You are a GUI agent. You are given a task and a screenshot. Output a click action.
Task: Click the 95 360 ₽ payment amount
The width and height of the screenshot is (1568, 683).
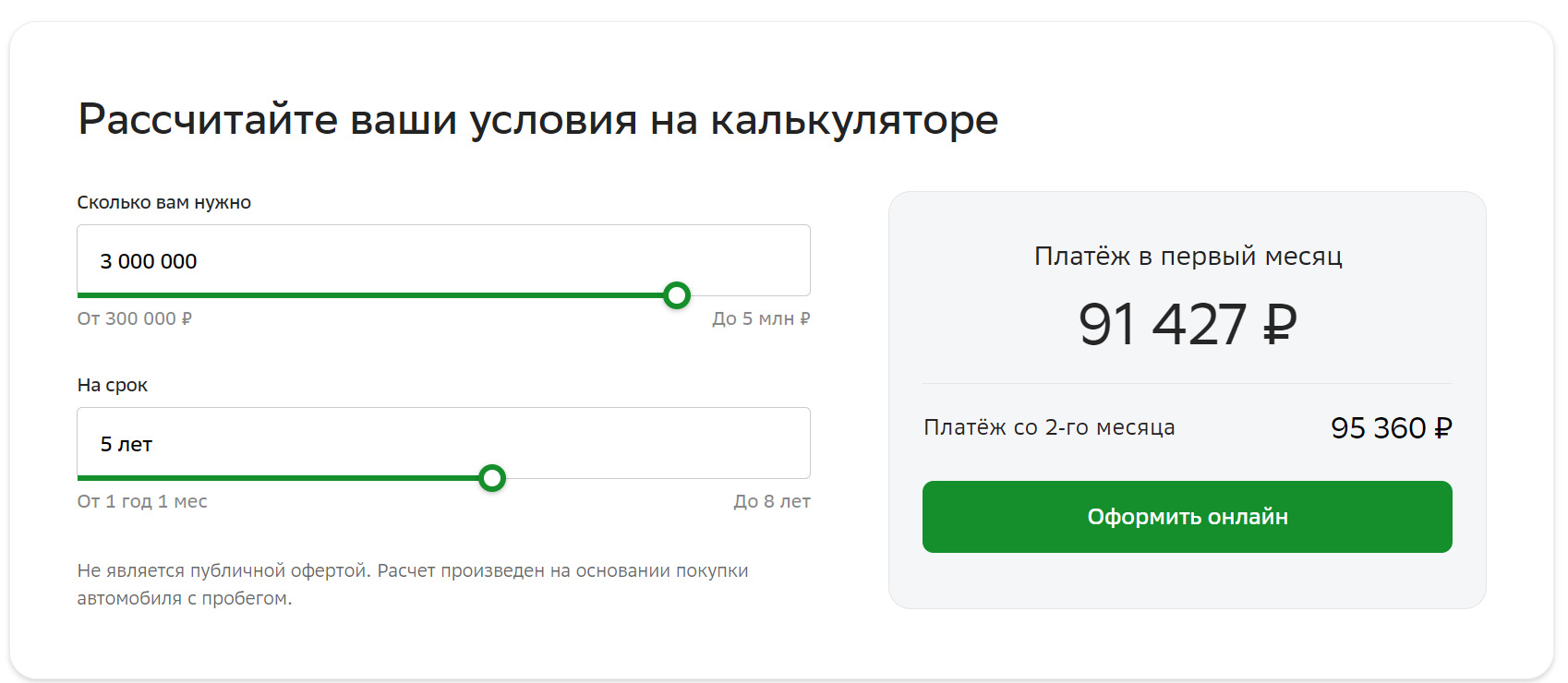pos(1391,428)
